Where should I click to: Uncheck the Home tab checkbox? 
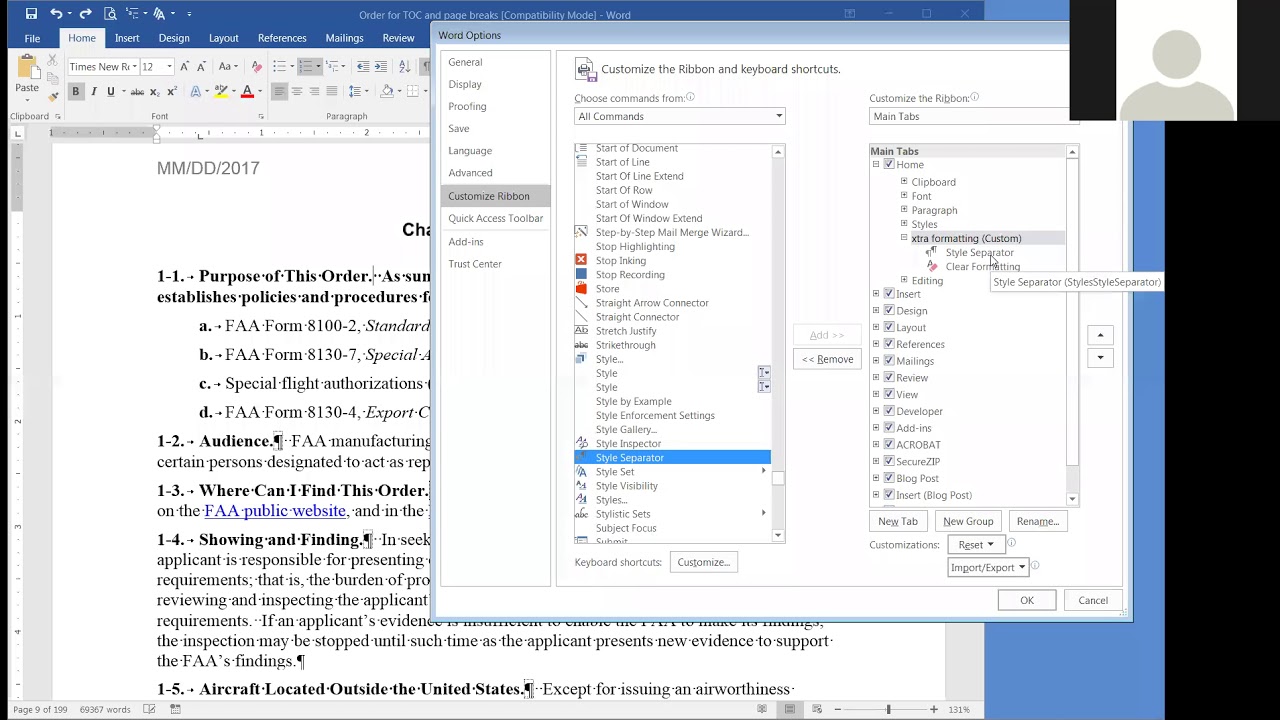point(889,165)
